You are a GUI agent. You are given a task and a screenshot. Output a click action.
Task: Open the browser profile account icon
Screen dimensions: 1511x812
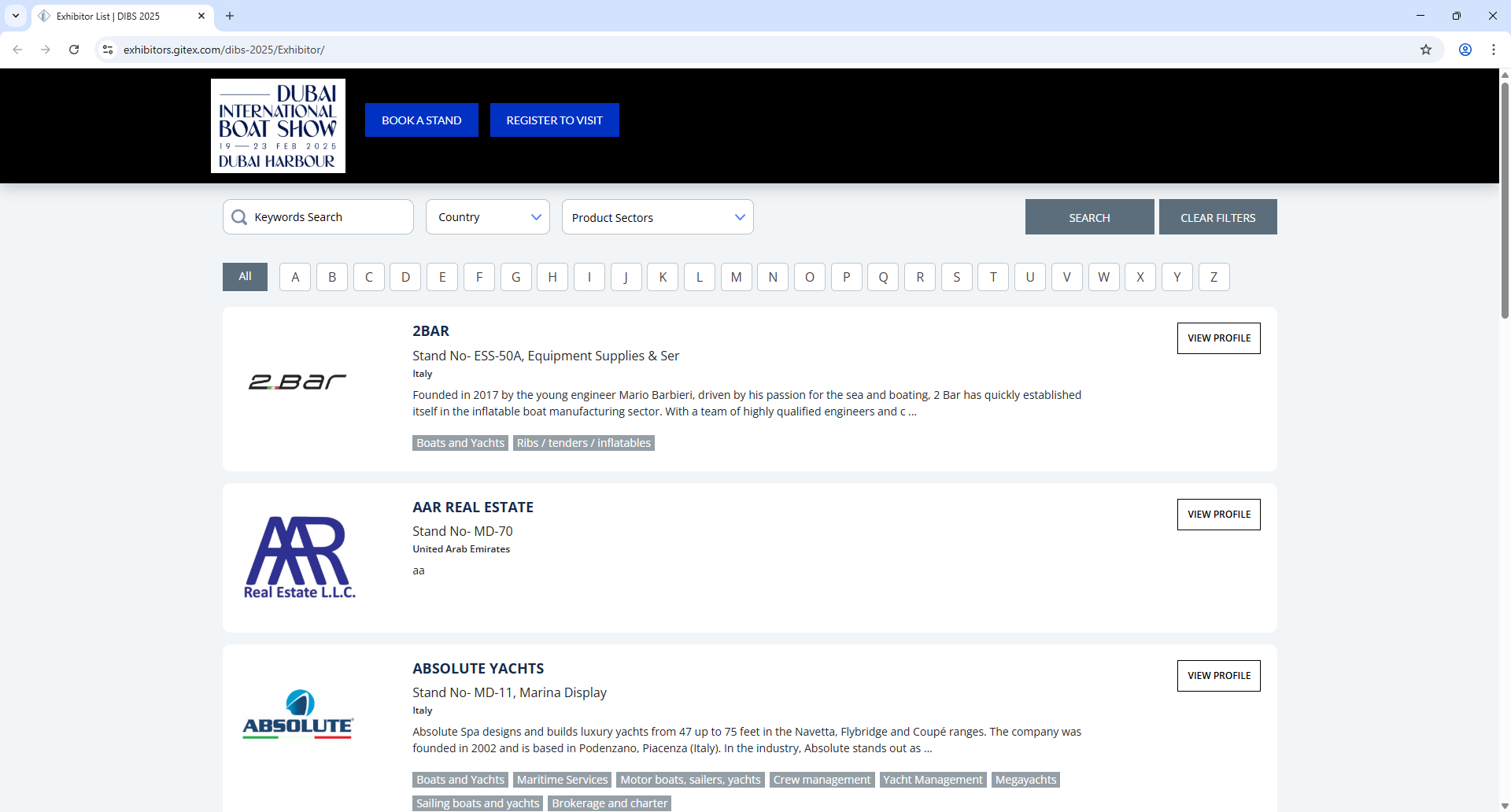1465,50
